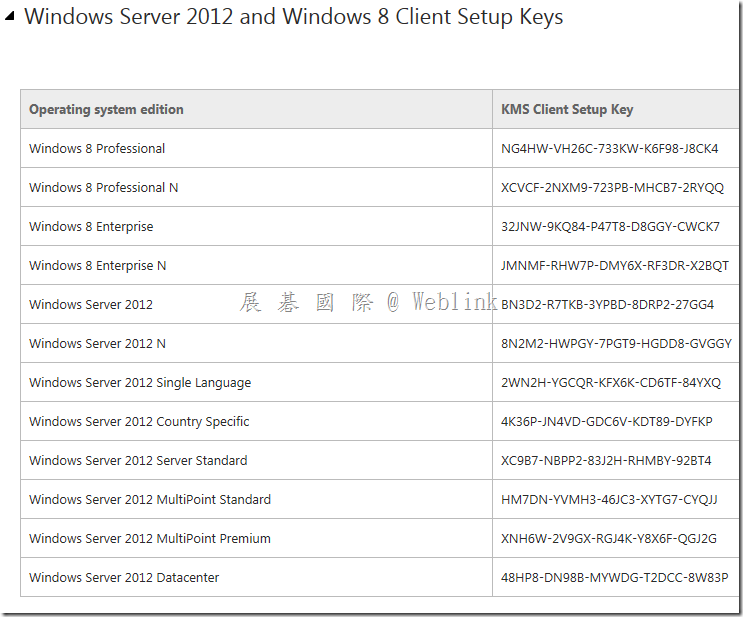Click the key starting with XNH6W-2V9GX

point(608,538)
